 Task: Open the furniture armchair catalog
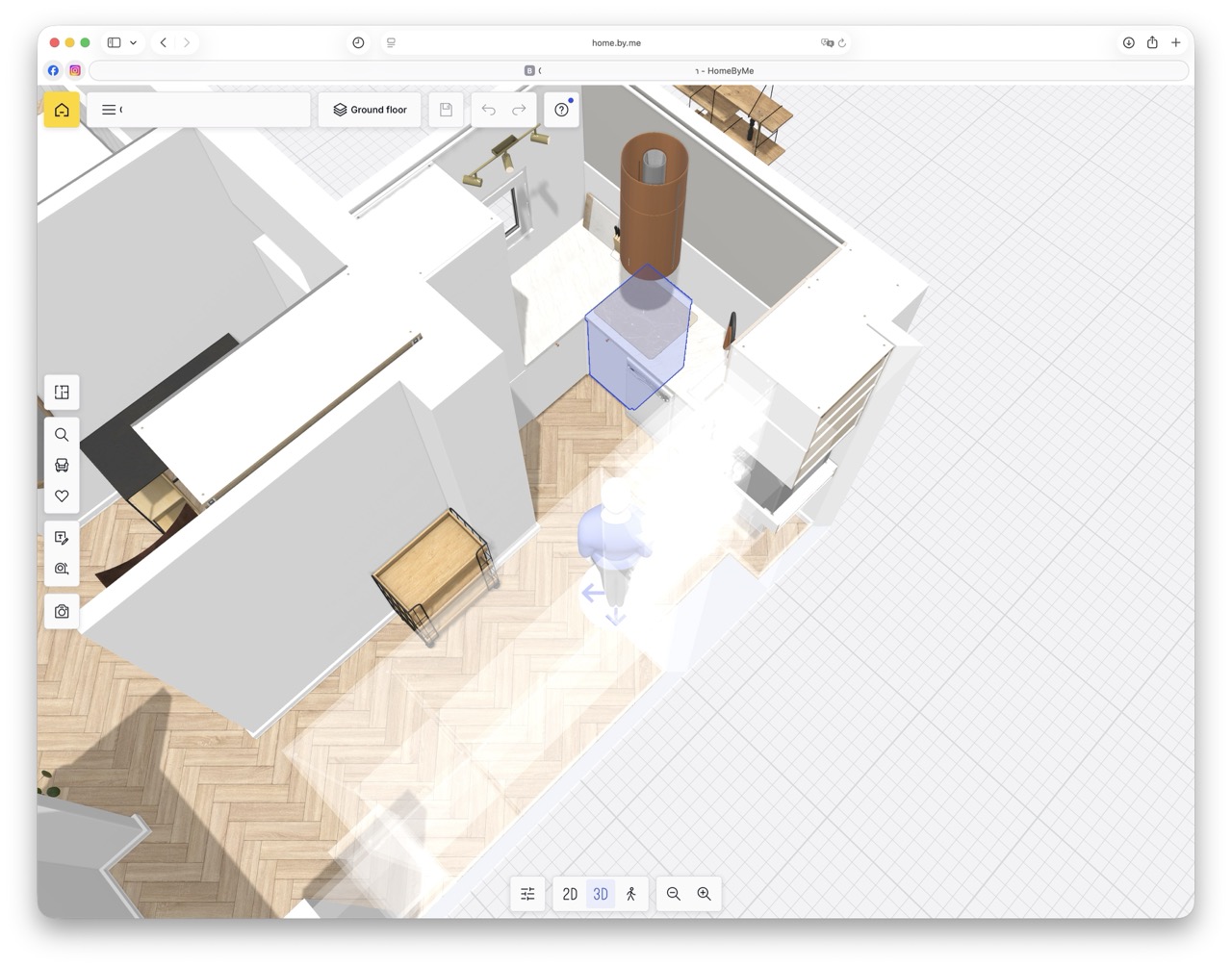[x=62, y=466]
